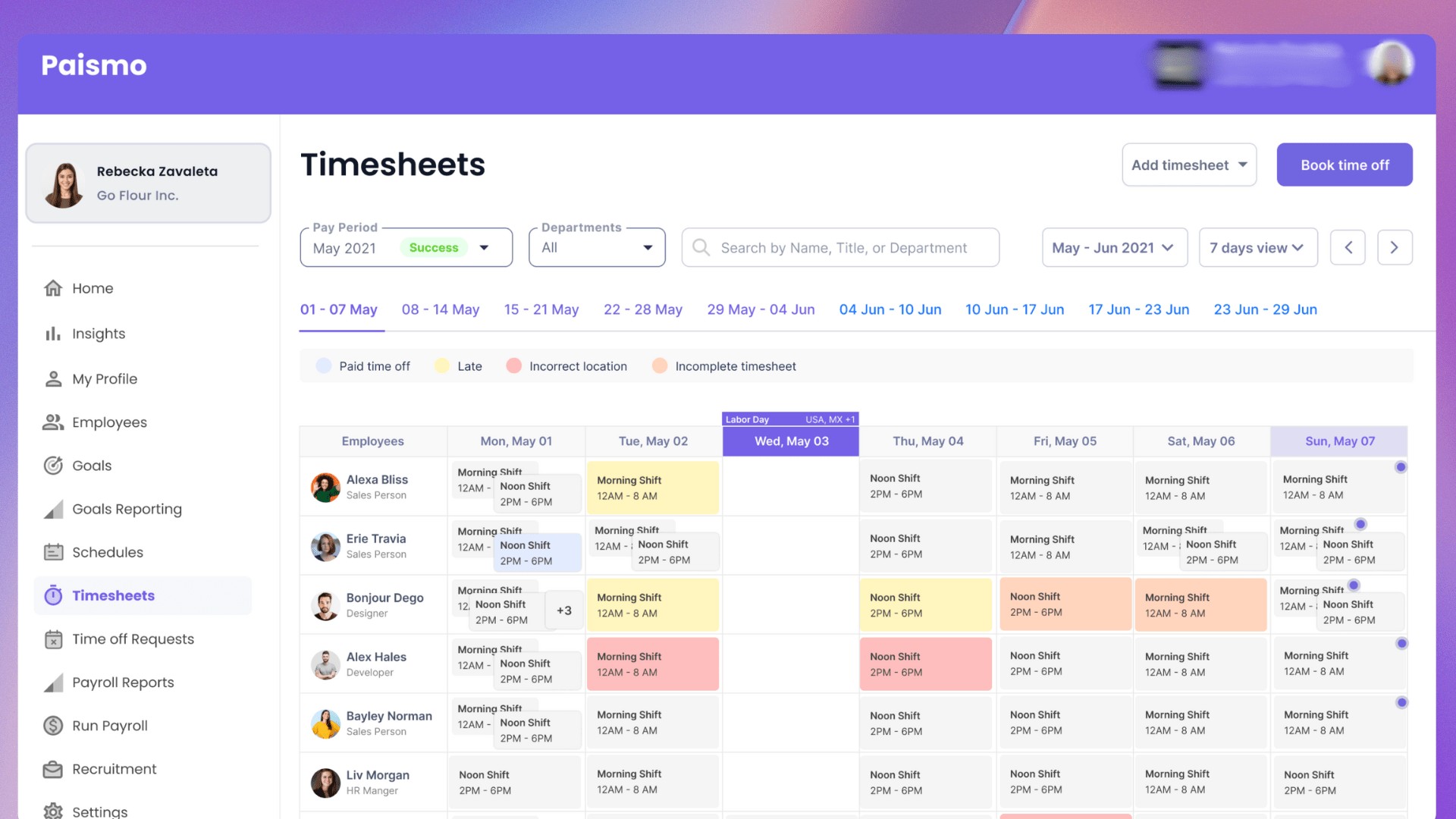Viewport: 1456px width, 819px height.
Task: Show Bonjour Dego's +3 more shifts
Action: [x=563, y=610]
